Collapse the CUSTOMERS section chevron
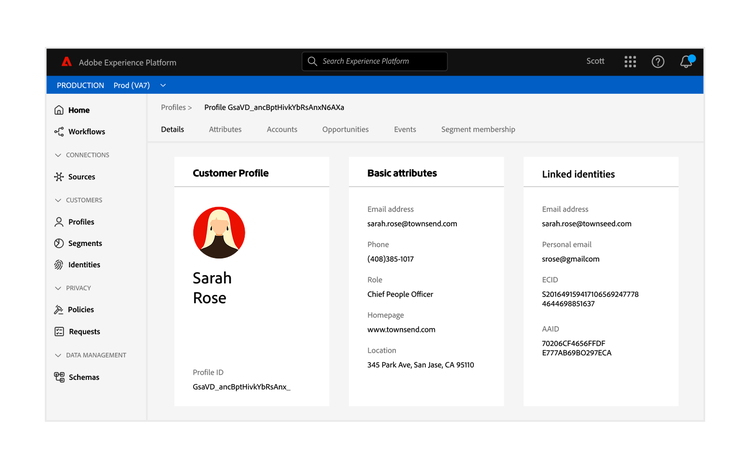750x469 pixels. point(58,200)
